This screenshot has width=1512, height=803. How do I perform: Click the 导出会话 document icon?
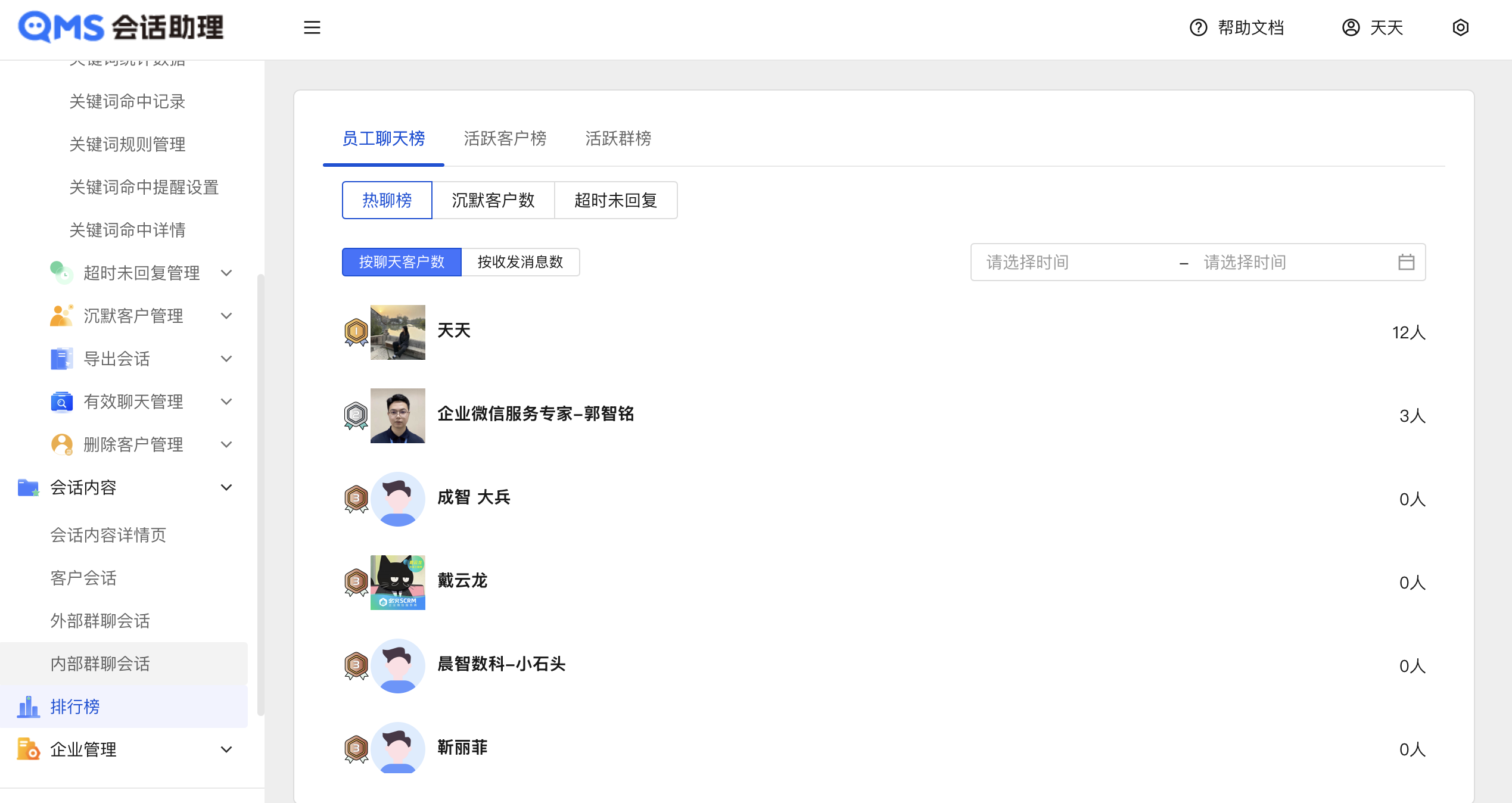click(61, 359)
